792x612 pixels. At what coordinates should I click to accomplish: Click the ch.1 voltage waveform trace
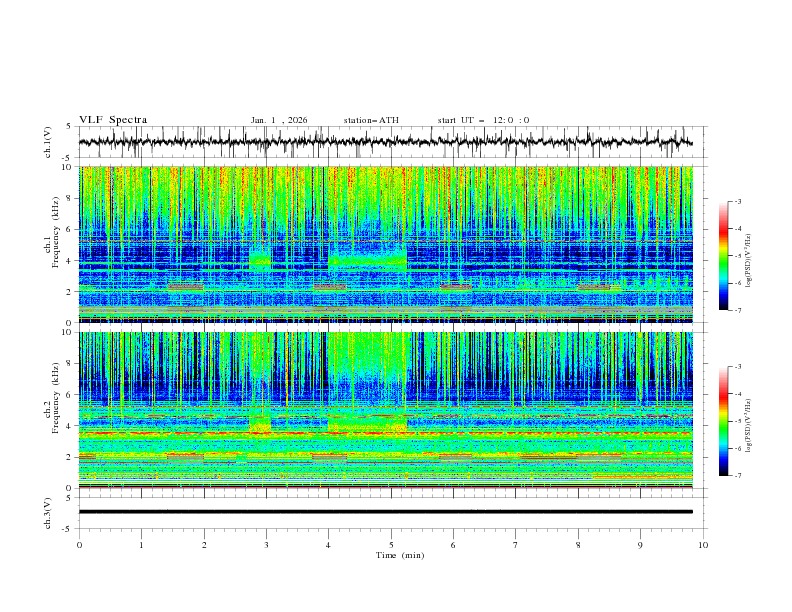pyautogui.click(x=385, y=142)
